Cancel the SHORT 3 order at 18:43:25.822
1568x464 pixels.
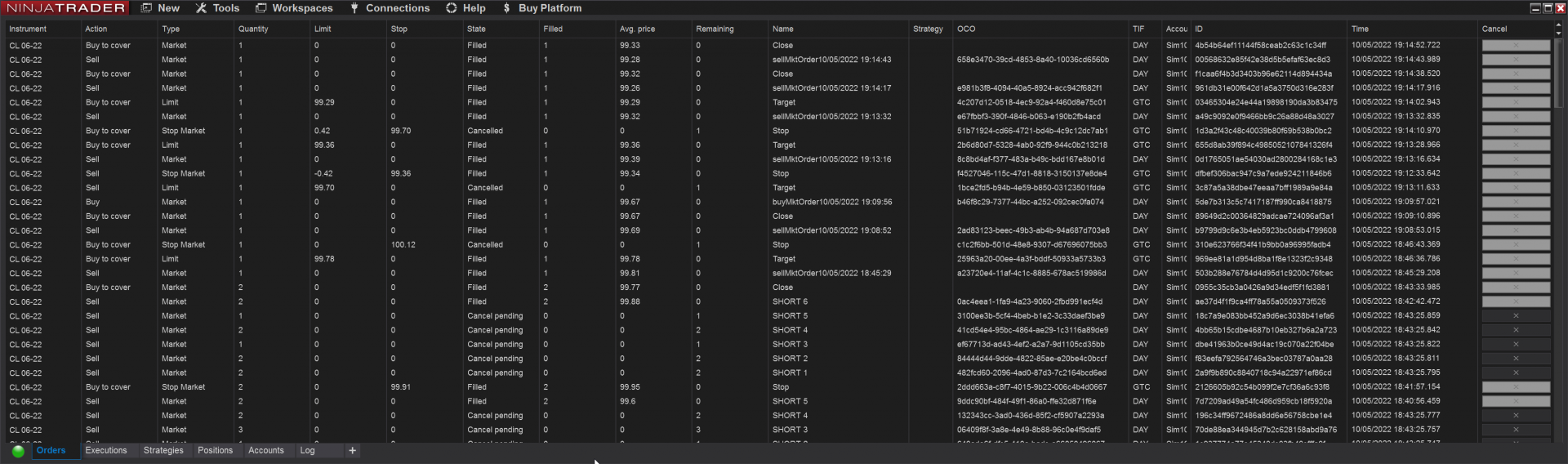(1516, 345)
